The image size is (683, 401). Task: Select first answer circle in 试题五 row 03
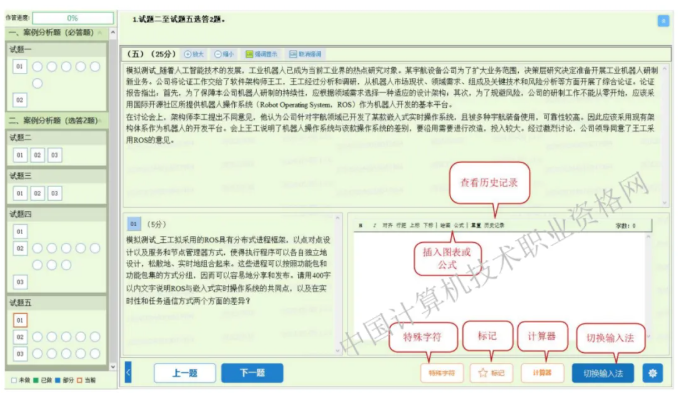pos(38,353)
